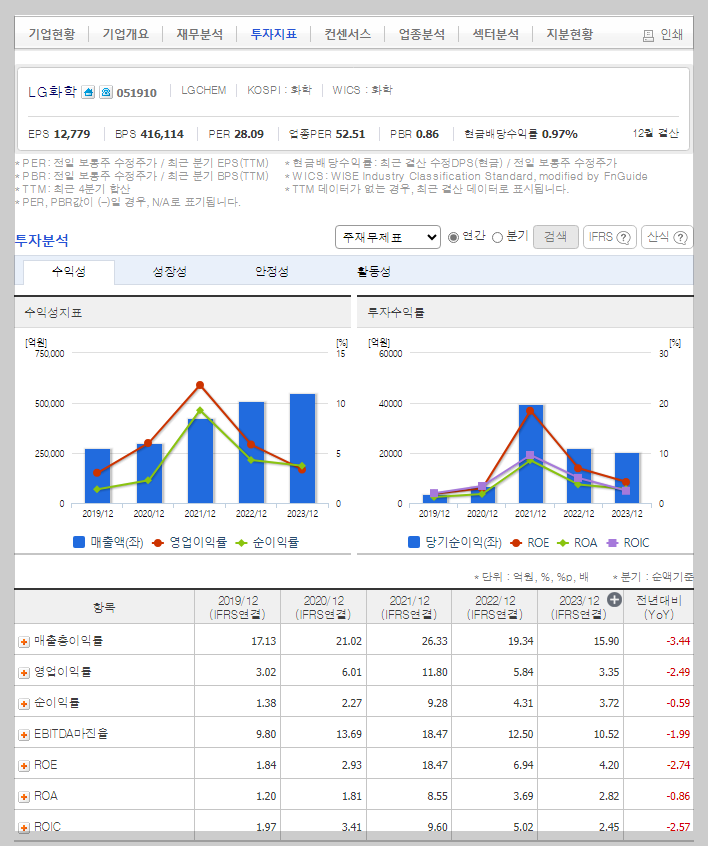Open the 주재무제표 dropdown

(387, 237)
